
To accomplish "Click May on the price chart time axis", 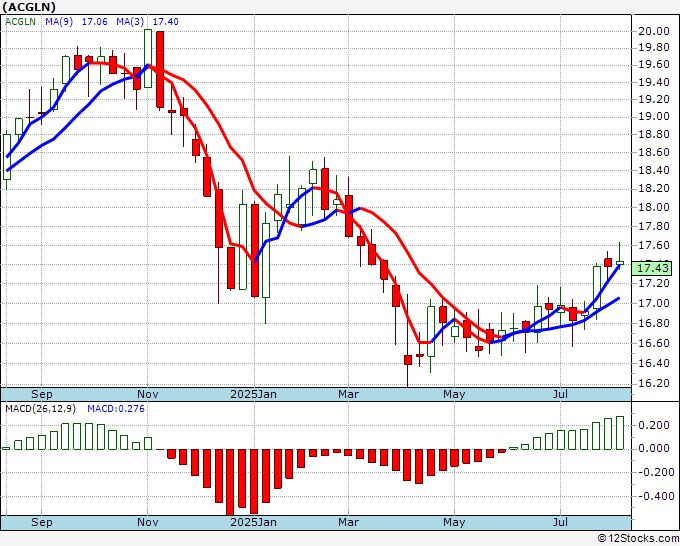I will point(454,395).
